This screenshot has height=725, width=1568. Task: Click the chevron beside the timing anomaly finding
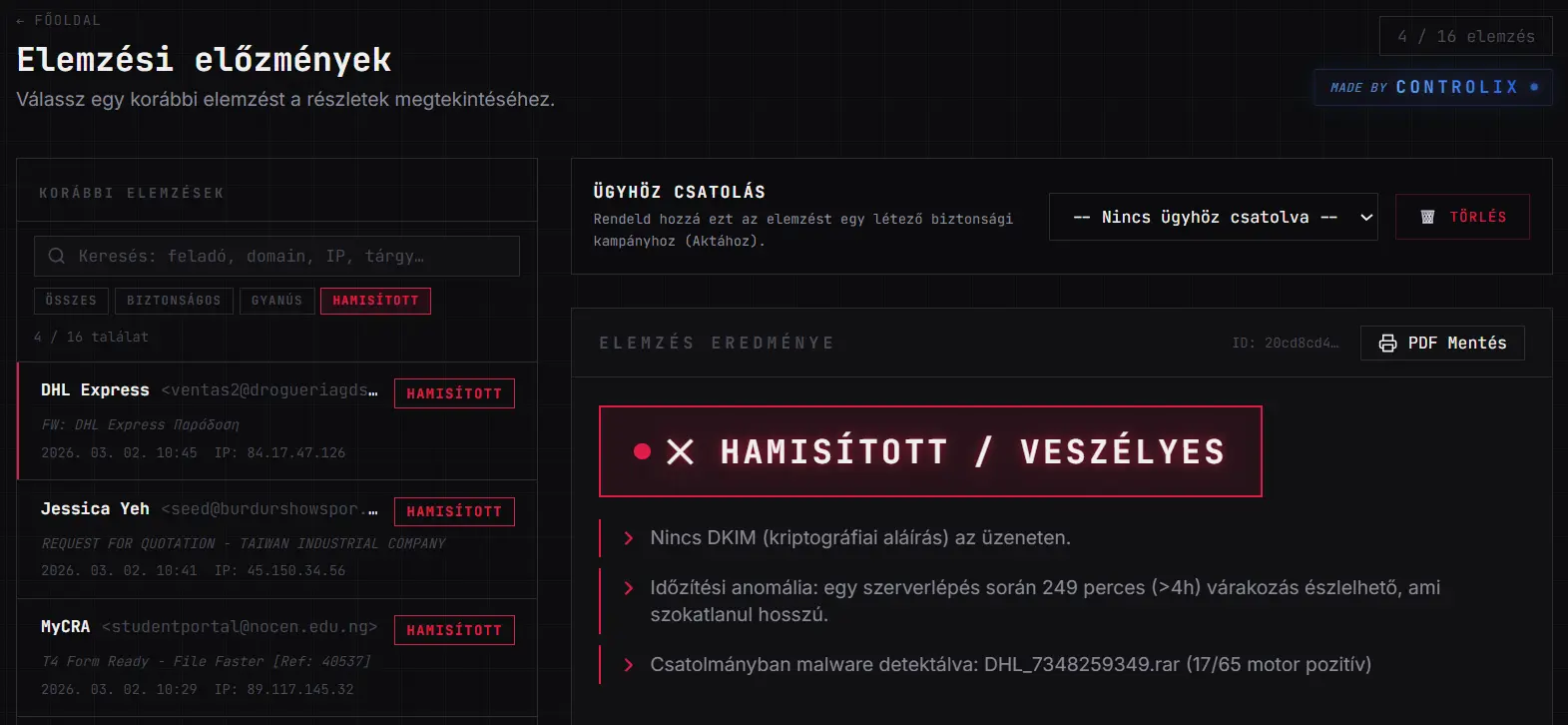coord(629,588)
